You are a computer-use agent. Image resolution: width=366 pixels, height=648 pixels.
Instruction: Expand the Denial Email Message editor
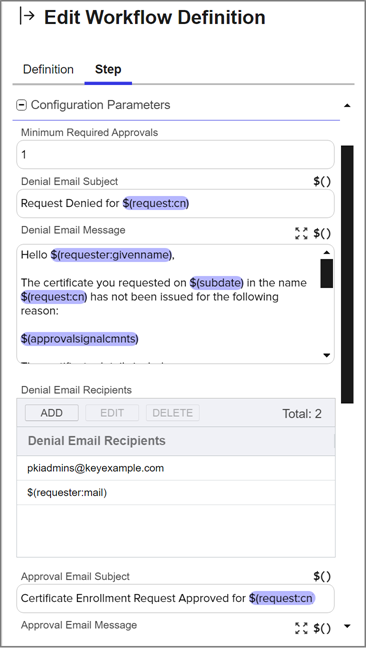[x=302, y=233]
